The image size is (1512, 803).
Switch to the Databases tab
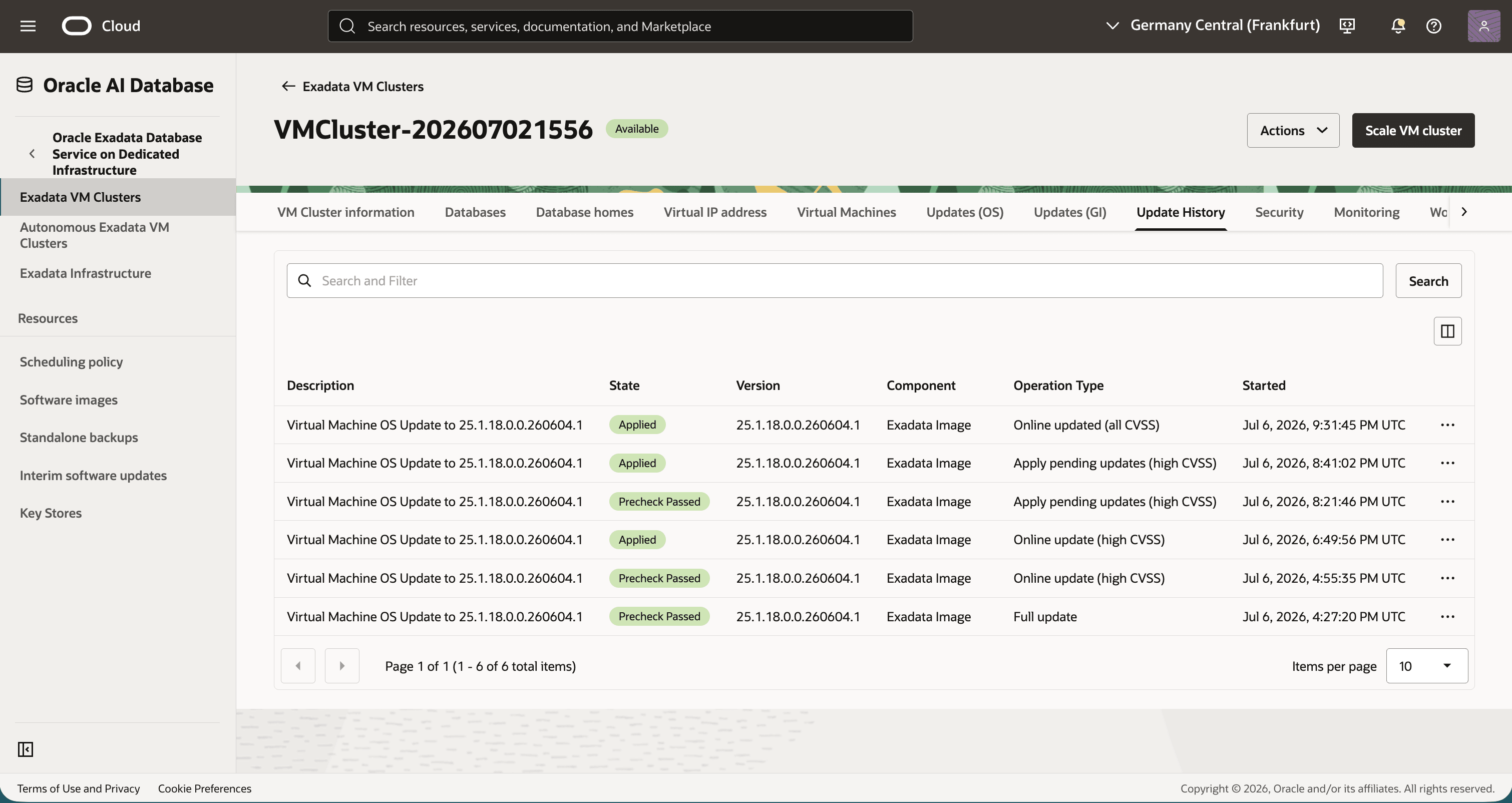pos(475,212)
